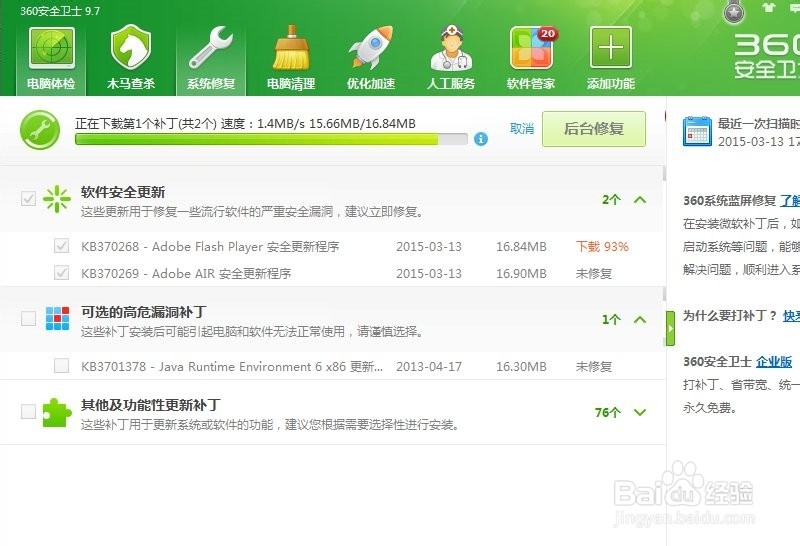
Task: Click the 软件安全更新 heading
Action: pyautogui.click(x=123, y=192)
